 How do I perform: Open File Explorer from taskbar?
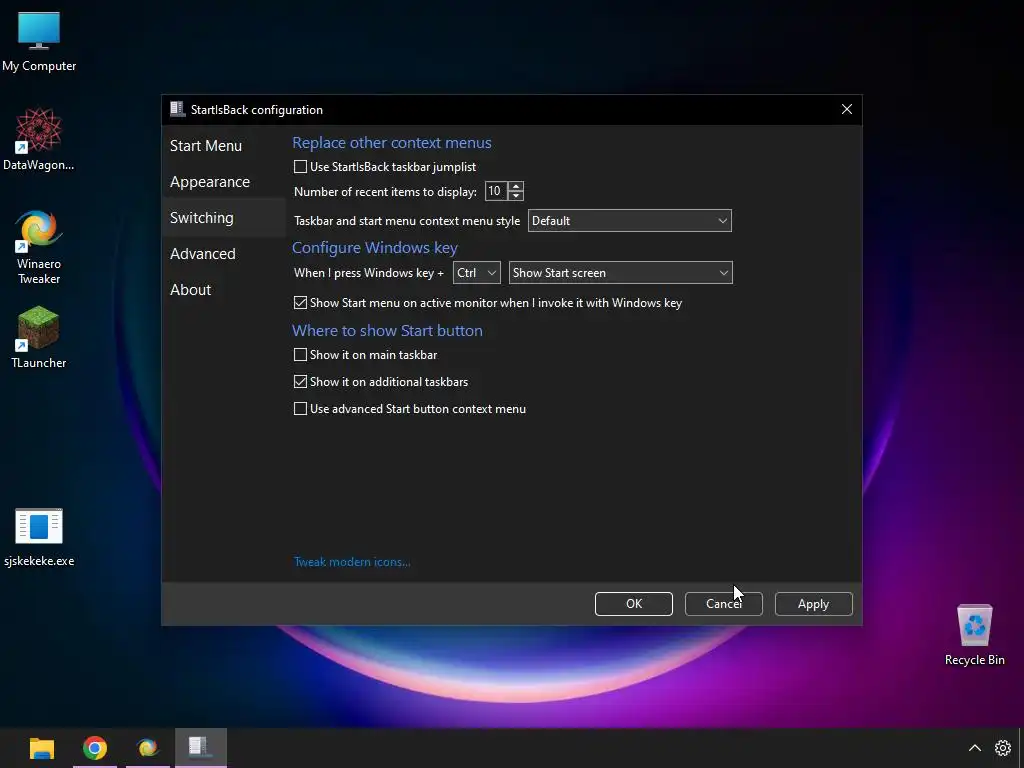[x=42, y=748]
